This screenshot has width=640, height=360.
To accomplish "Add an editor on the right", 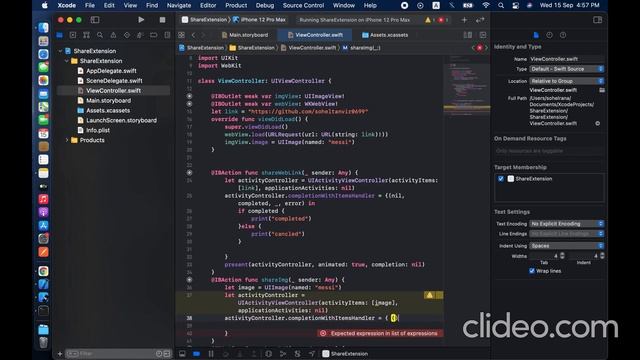I will [483, 35].
